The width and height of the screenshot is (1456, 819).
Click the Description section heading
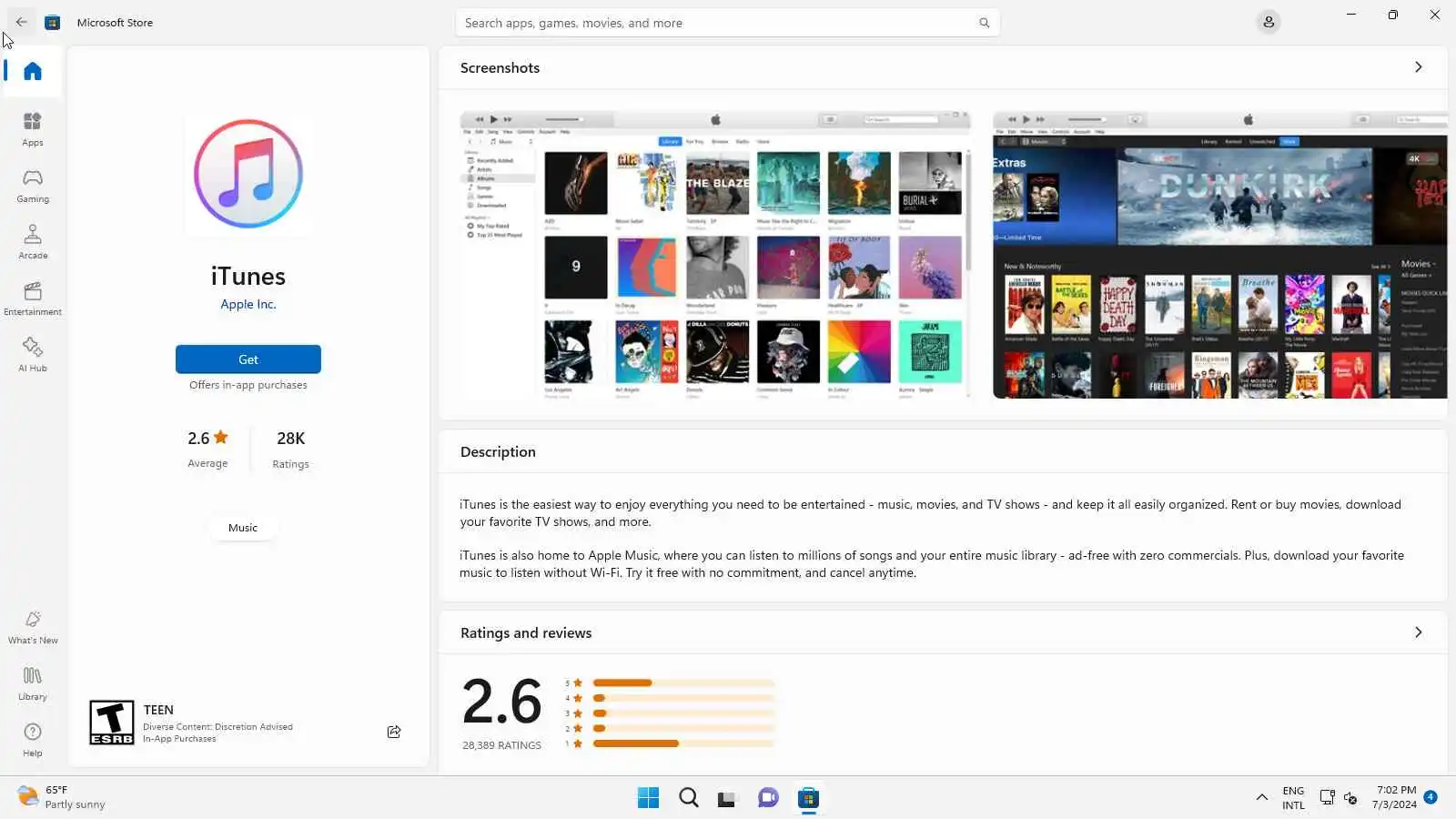tap(498, 451)
